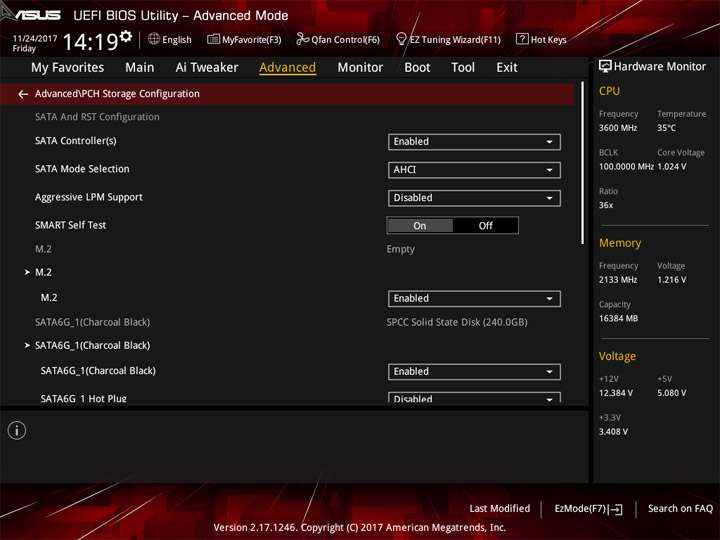The height and width of the screenshot is (540, 720).
Task: Open the Monitor tab
Action: [360, 68]
